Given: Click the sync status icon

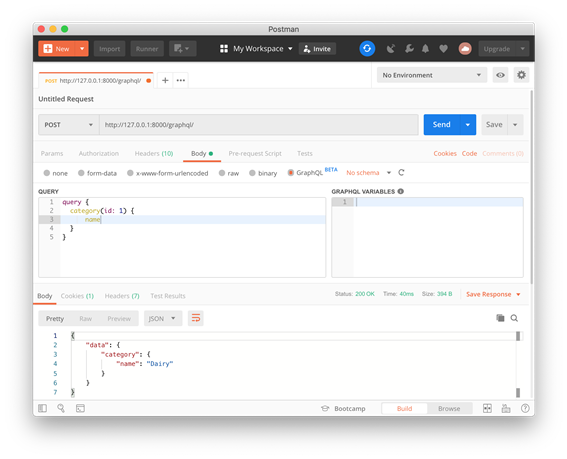Looking at the screenshot, I should [x=367, y=48].
